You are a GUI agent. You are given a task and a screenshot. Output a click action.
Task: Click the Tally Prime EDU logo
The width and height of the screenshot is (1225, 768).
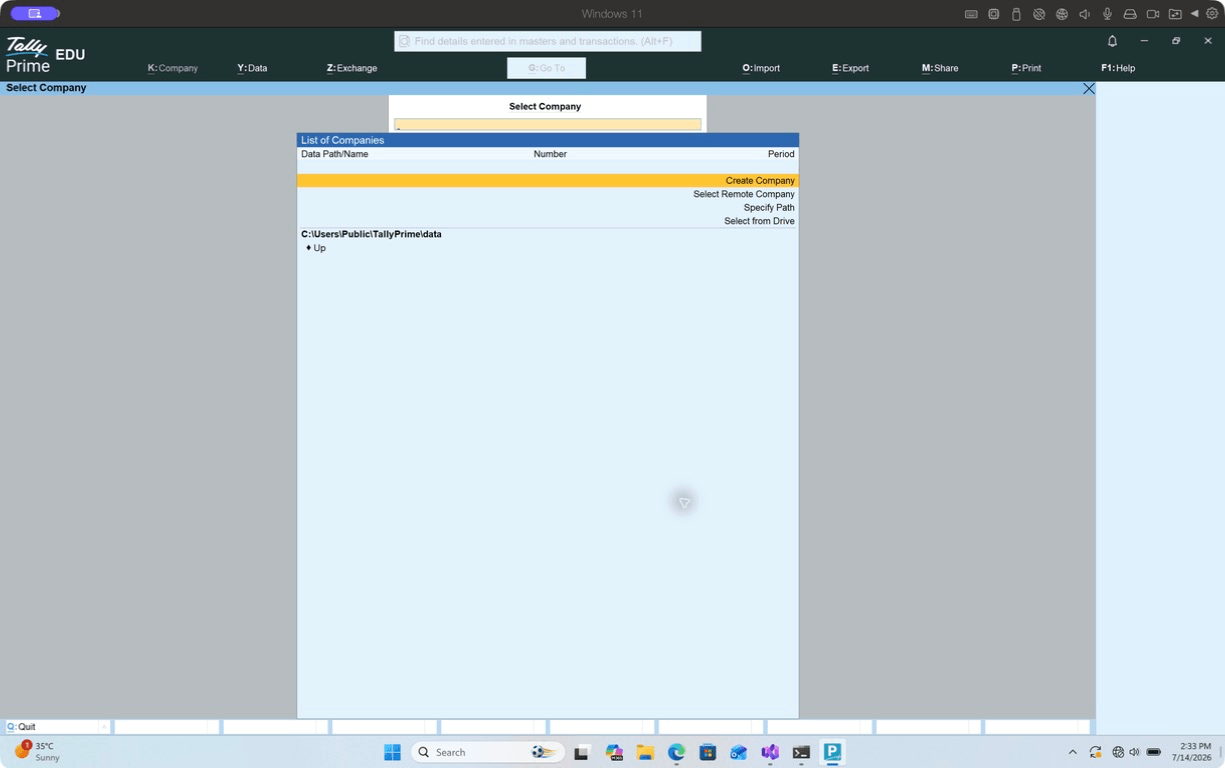[x=45, y=54]
